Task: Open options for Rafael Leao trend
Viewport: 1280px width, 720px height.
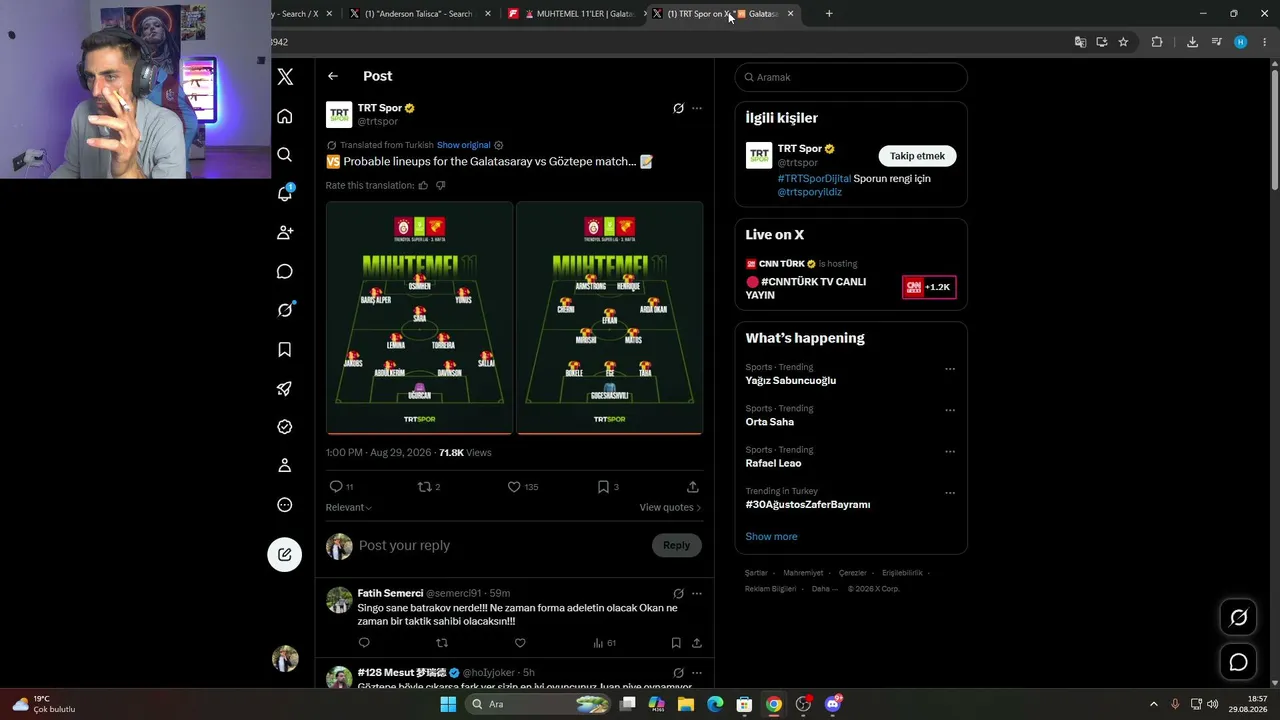Action: [950, 452]
